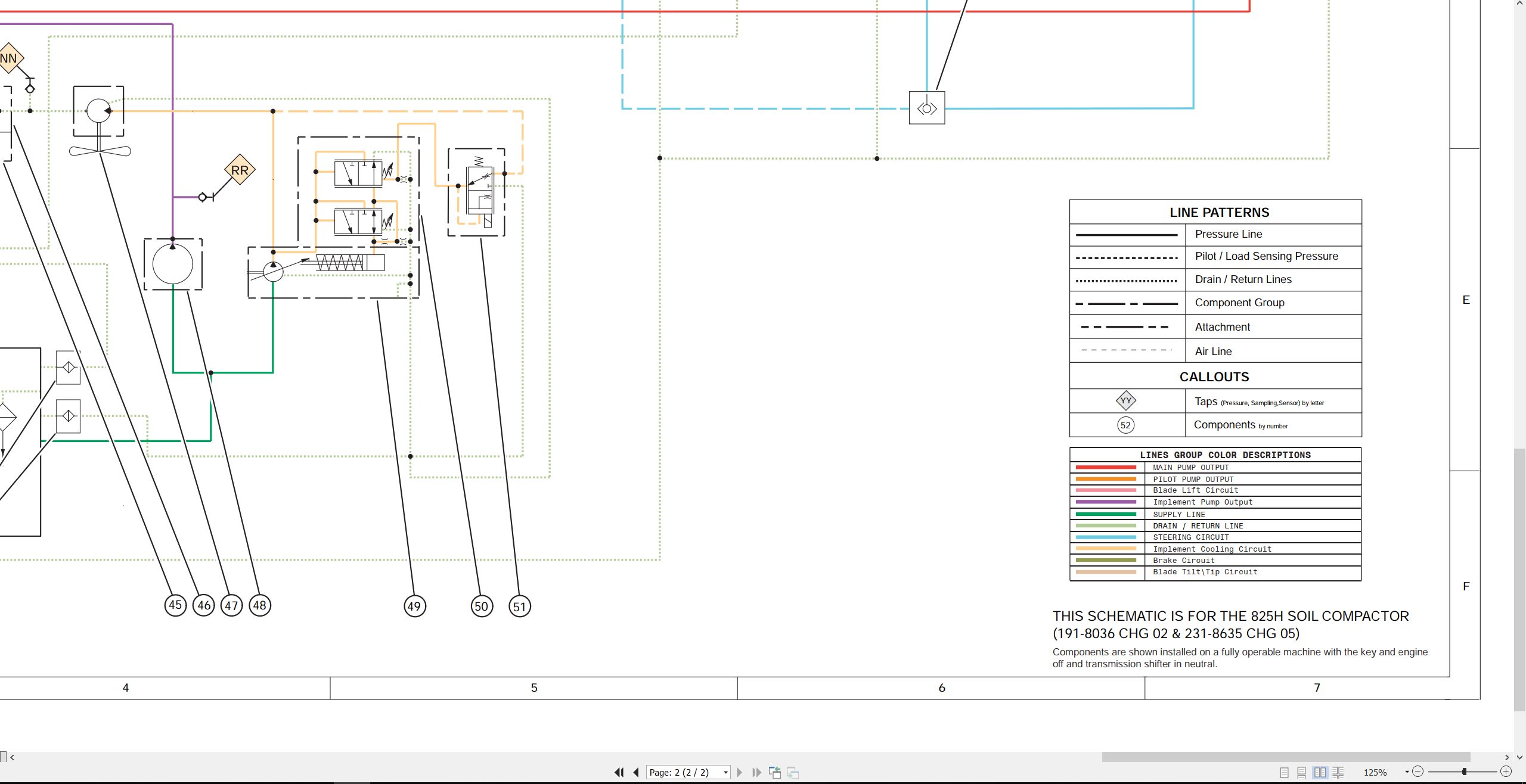Click the zoom slider handle
Viewport: 1526px width, 784px height.
pyautogui.click(x=1464, y=771)
